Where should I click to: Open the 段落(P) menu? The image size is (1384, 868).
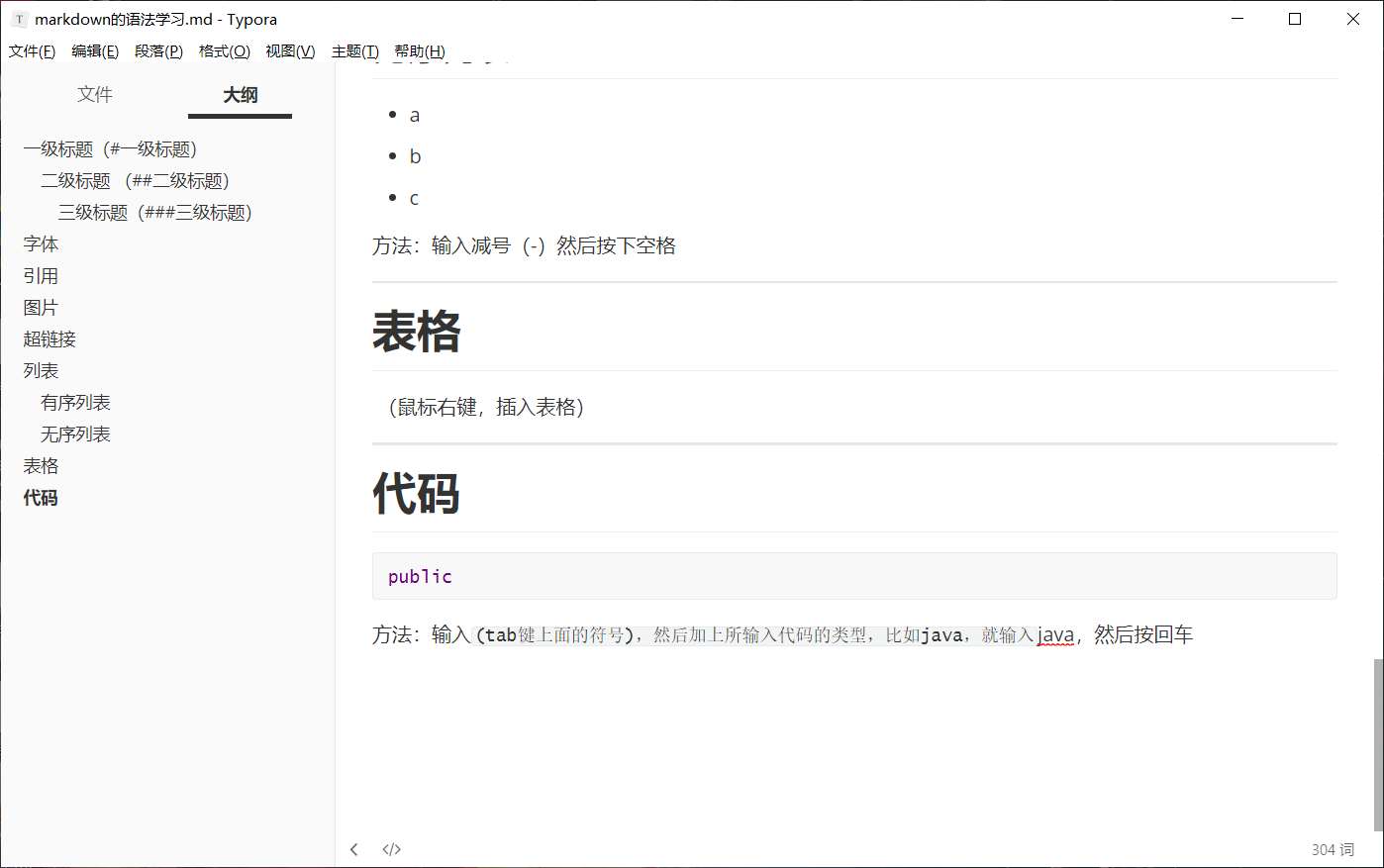click(x=158, y=51)
